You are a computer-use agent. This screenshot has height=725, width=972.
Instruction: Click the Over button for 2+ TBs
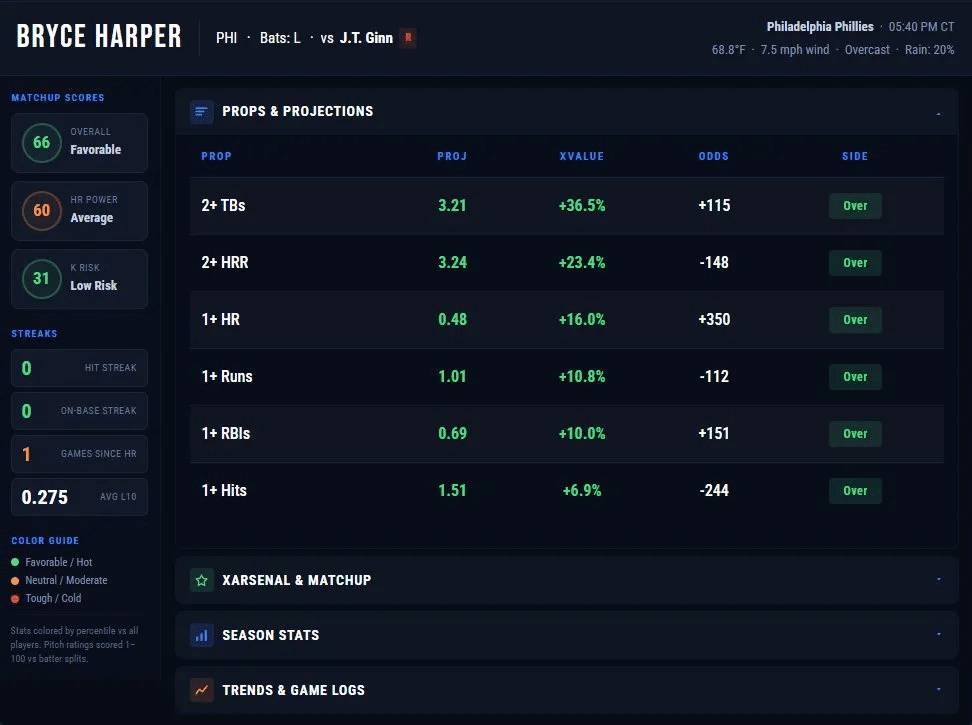[855, 206]
